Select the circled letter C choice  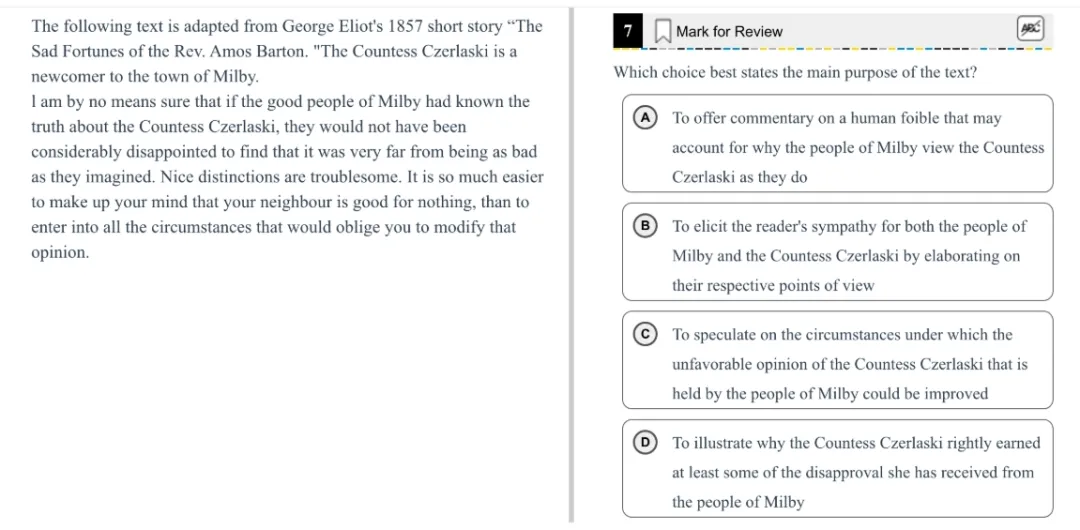click(x=646, y=335)
